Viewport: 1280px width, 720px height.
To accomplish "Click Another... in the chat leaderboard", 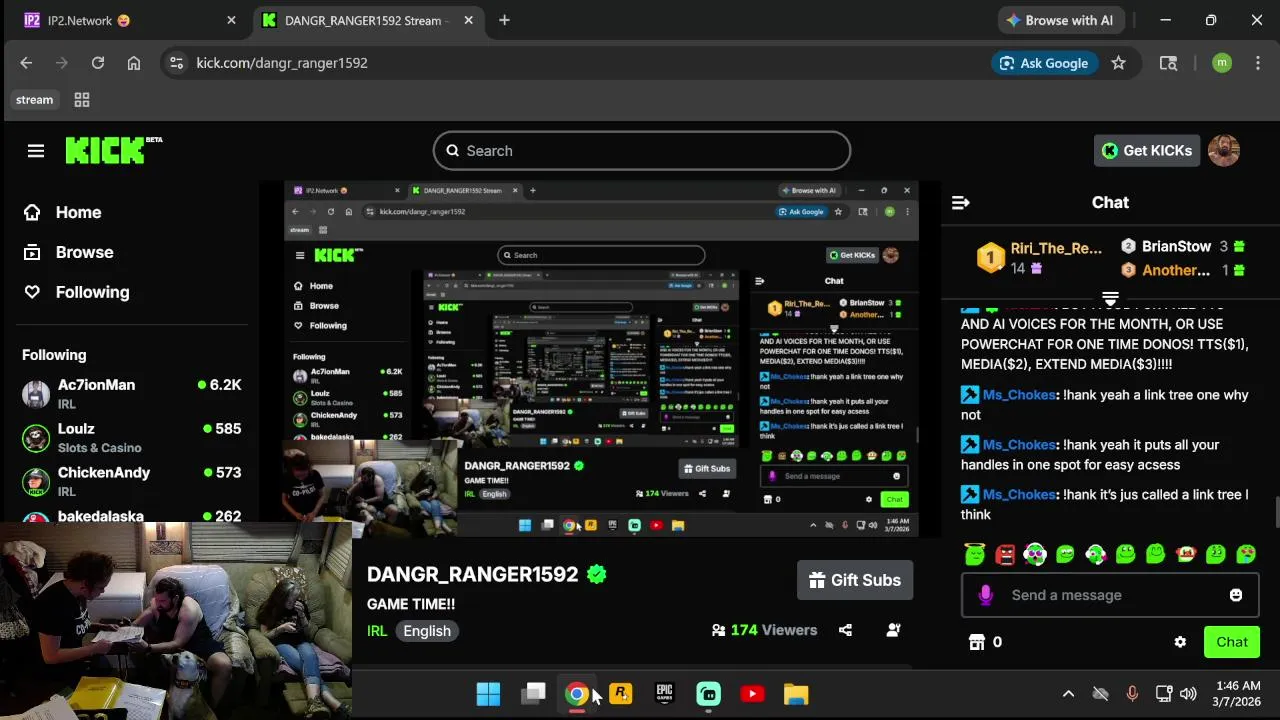I will [x=1176, y=270].
